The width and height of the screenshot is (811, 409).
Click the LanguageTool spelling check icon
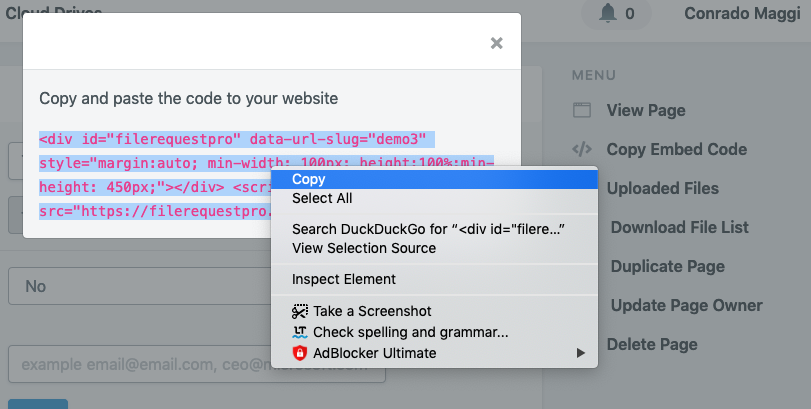tap(300, 332)
